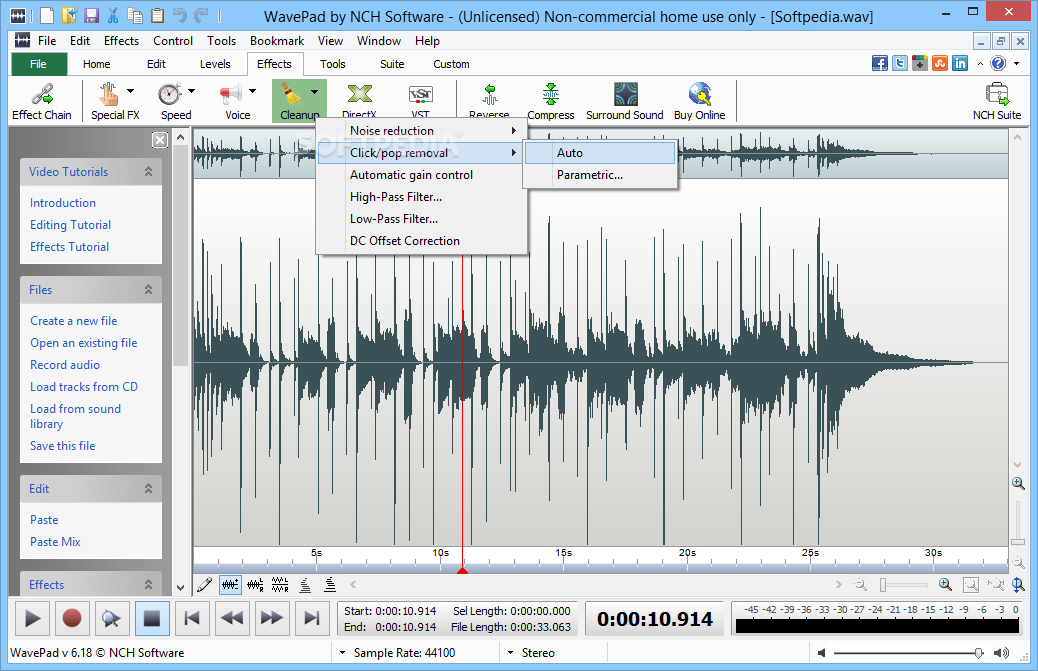Click the horizontal zoom slider

click(x=904, y=585)
